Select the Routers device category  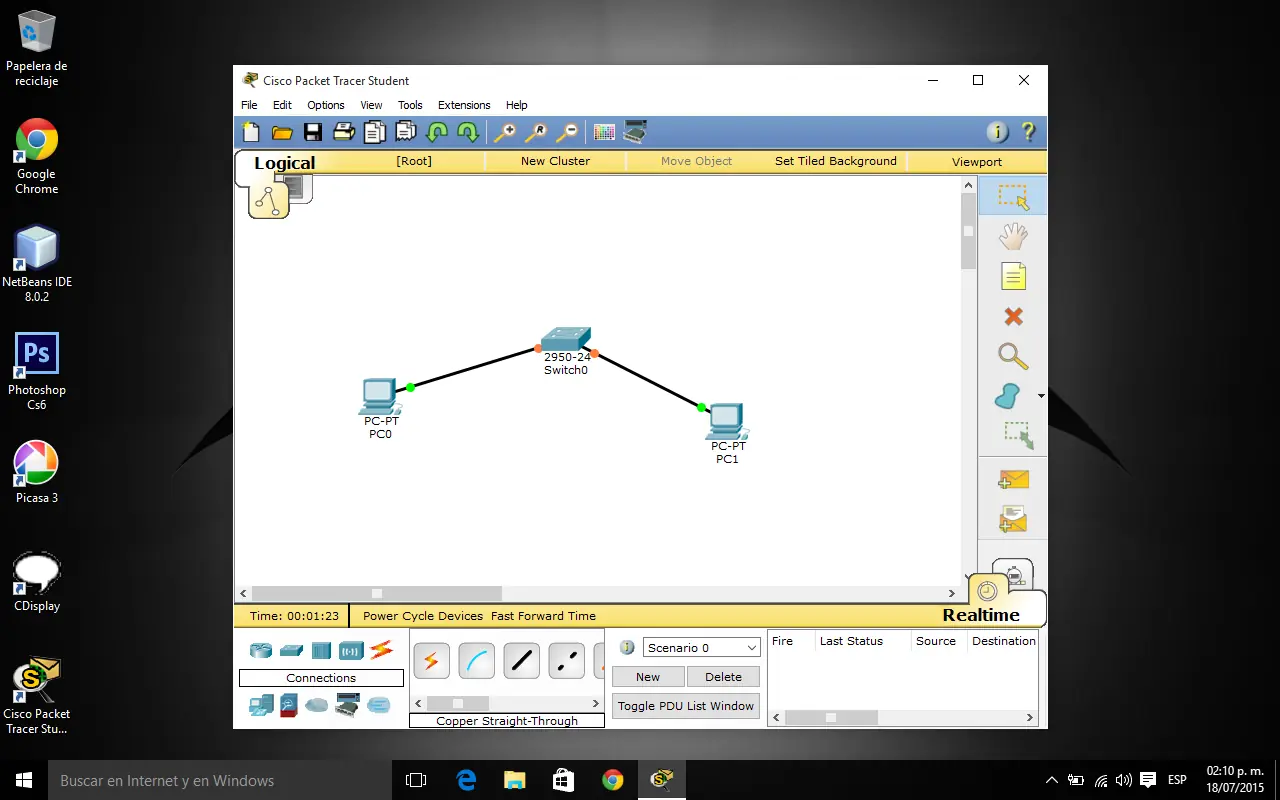tap(261, 651)
